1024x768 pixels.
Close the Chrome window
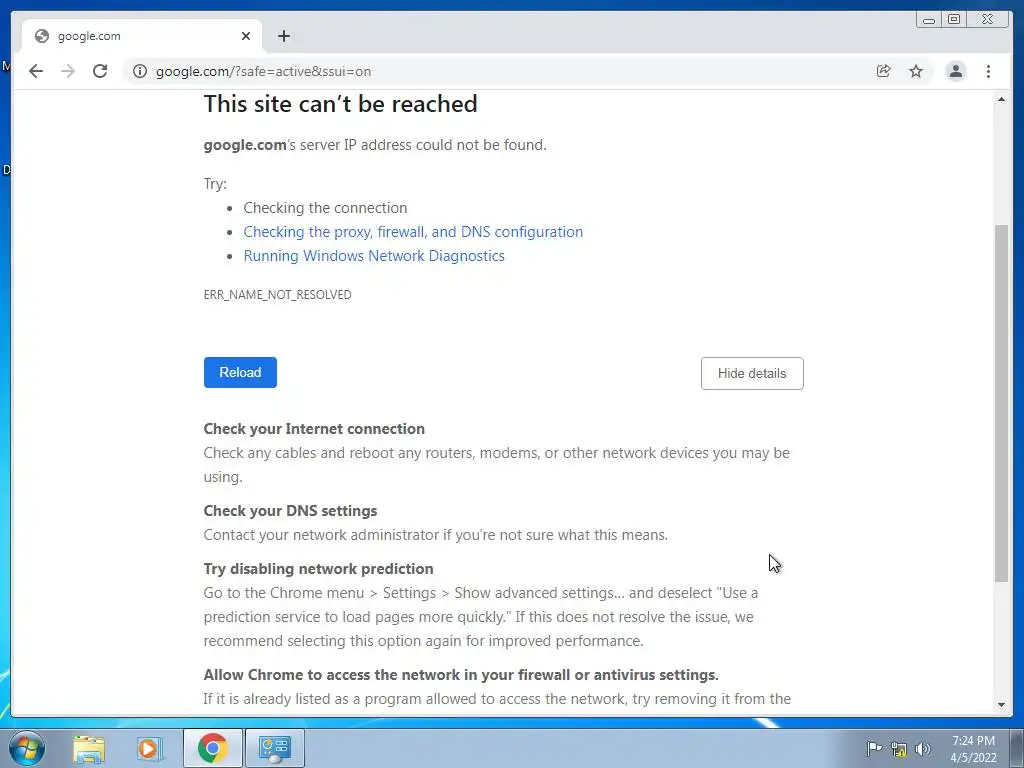[988, 20]
